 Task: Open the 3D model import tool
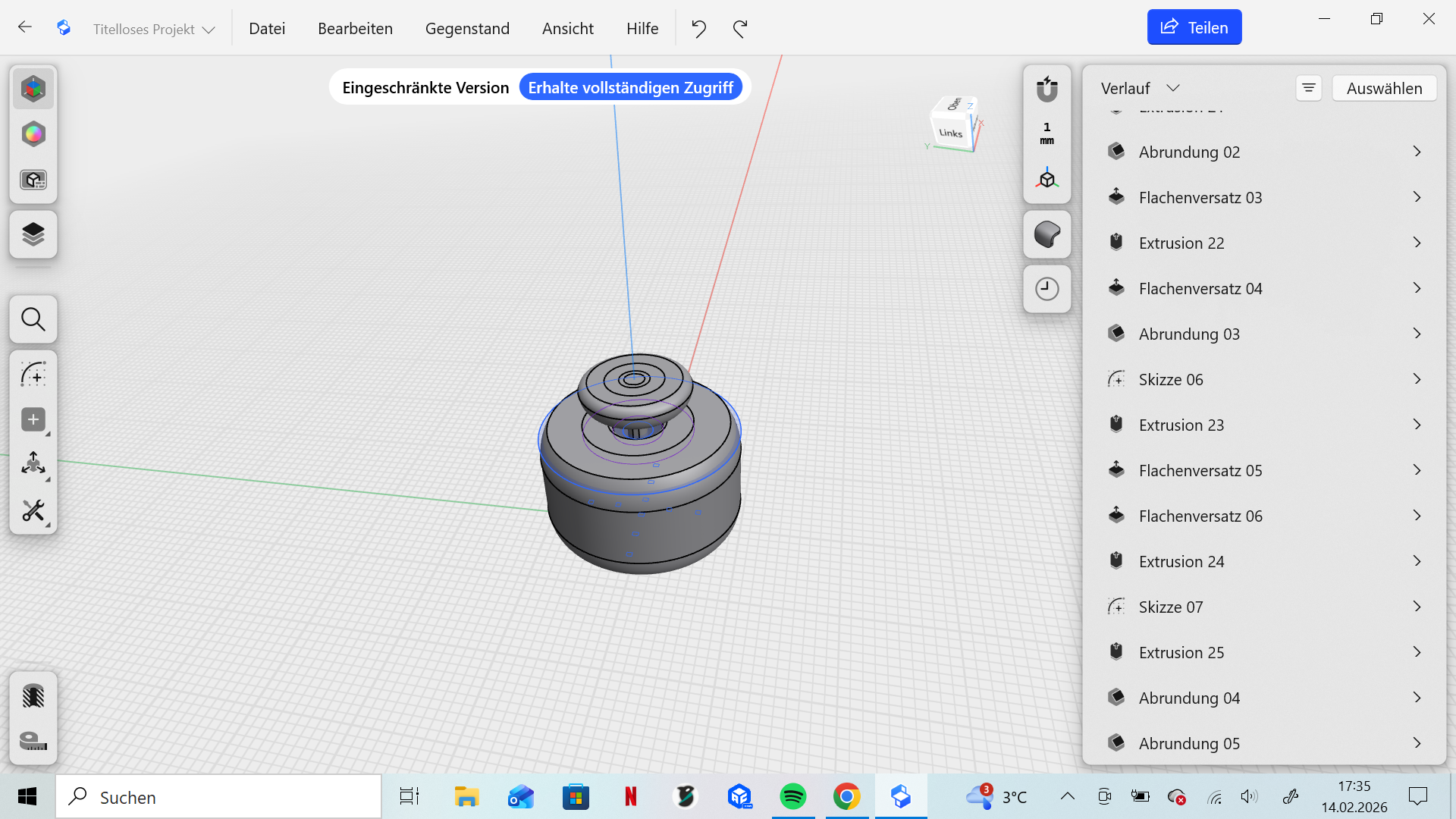click(33, 180)
